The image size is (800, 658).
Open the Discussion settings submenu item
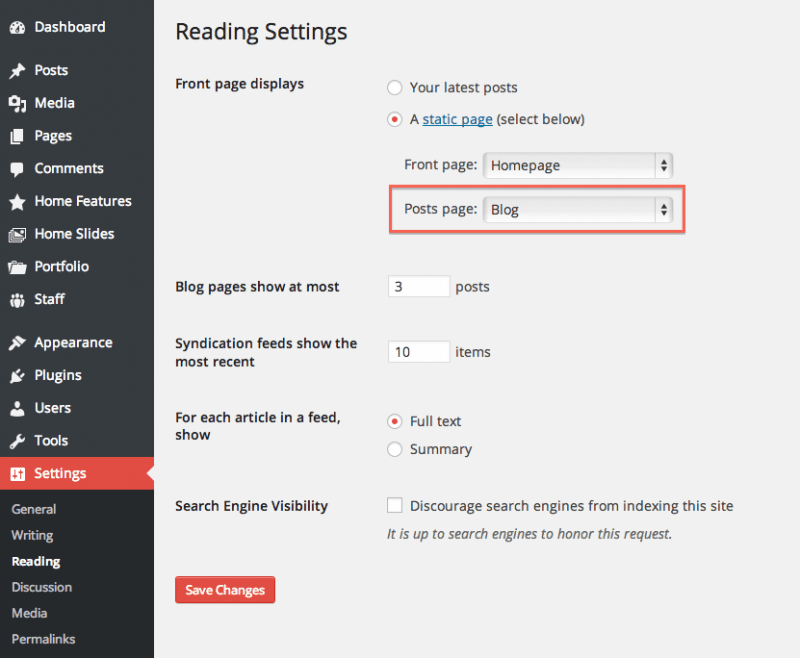[42, 587]
